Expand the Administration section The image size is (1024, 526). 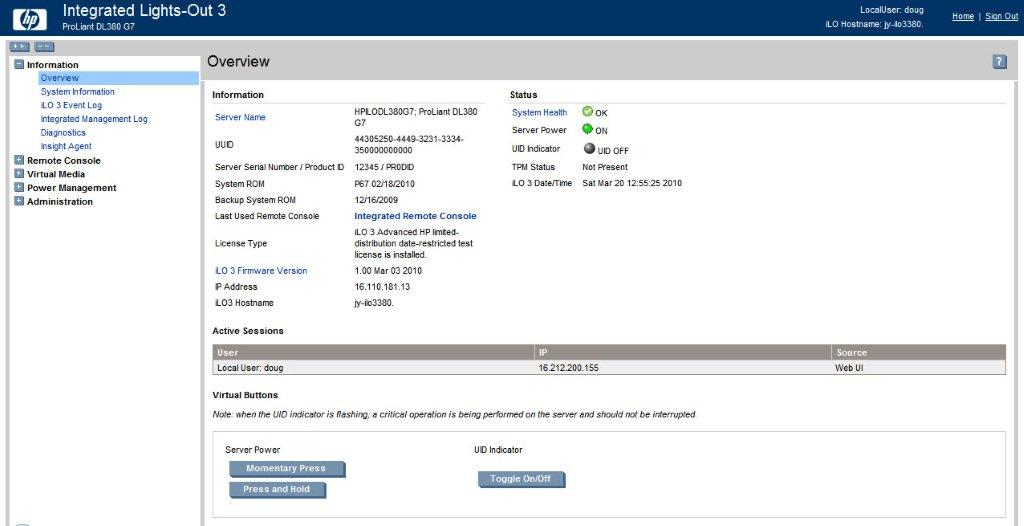pos(19,201)
